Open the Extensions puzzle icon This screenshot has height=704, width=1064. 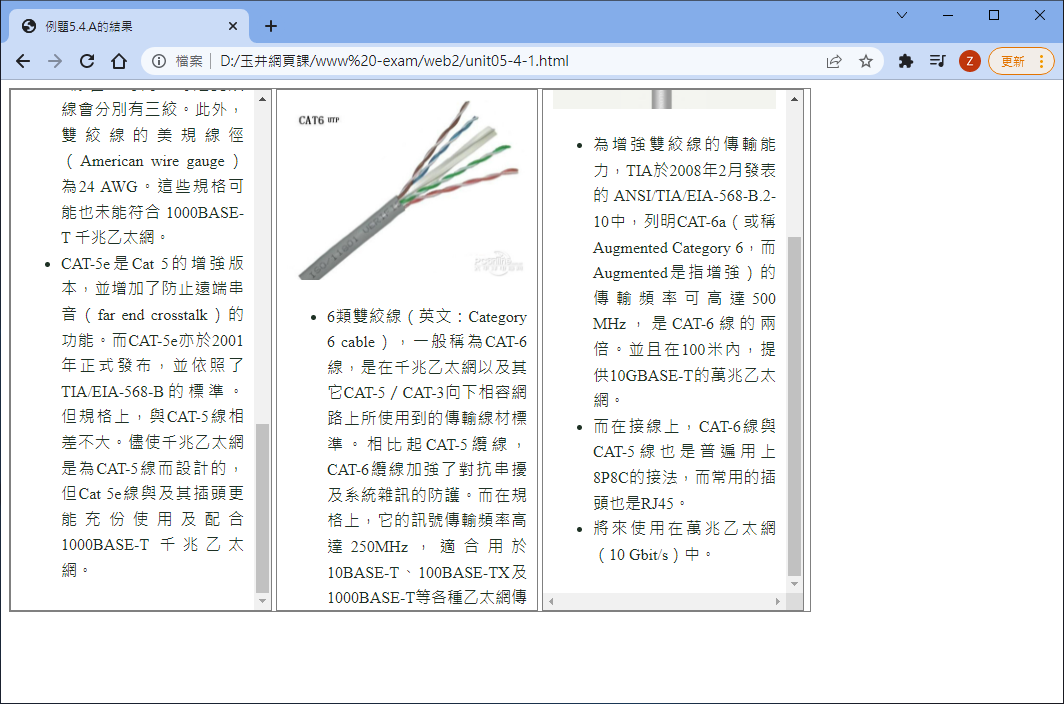[906, 61]
